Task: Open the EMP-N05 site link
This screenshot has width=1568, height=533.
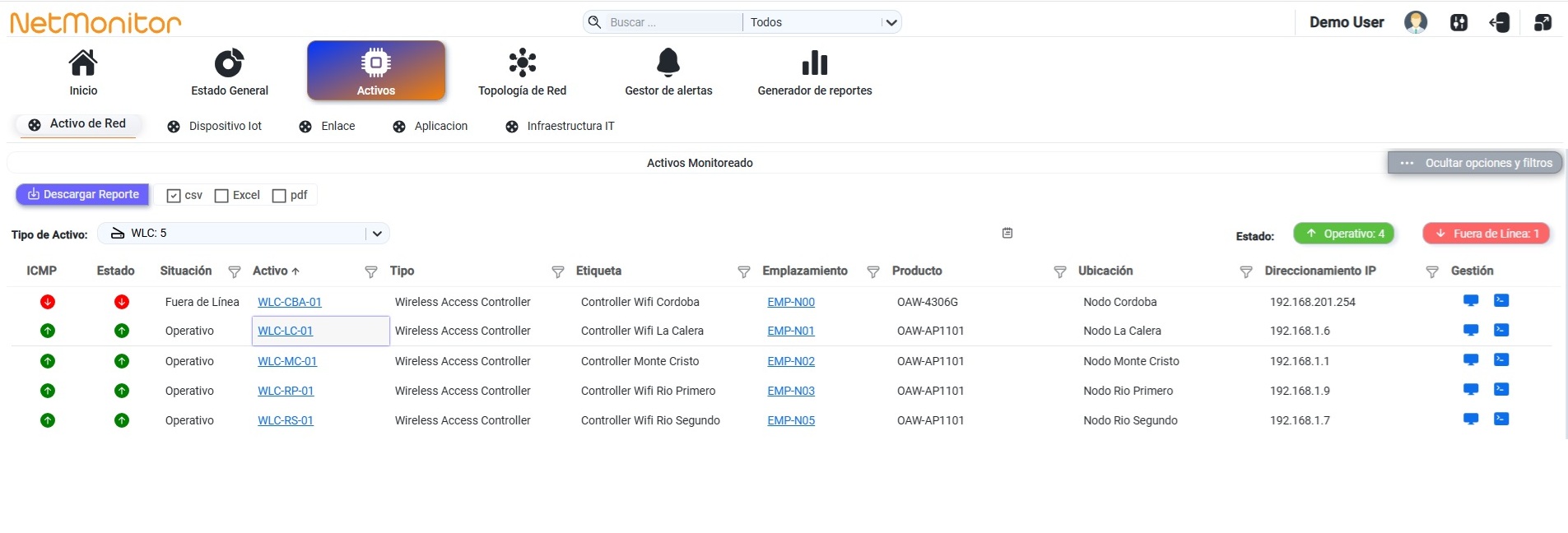Action: (791, 420)
